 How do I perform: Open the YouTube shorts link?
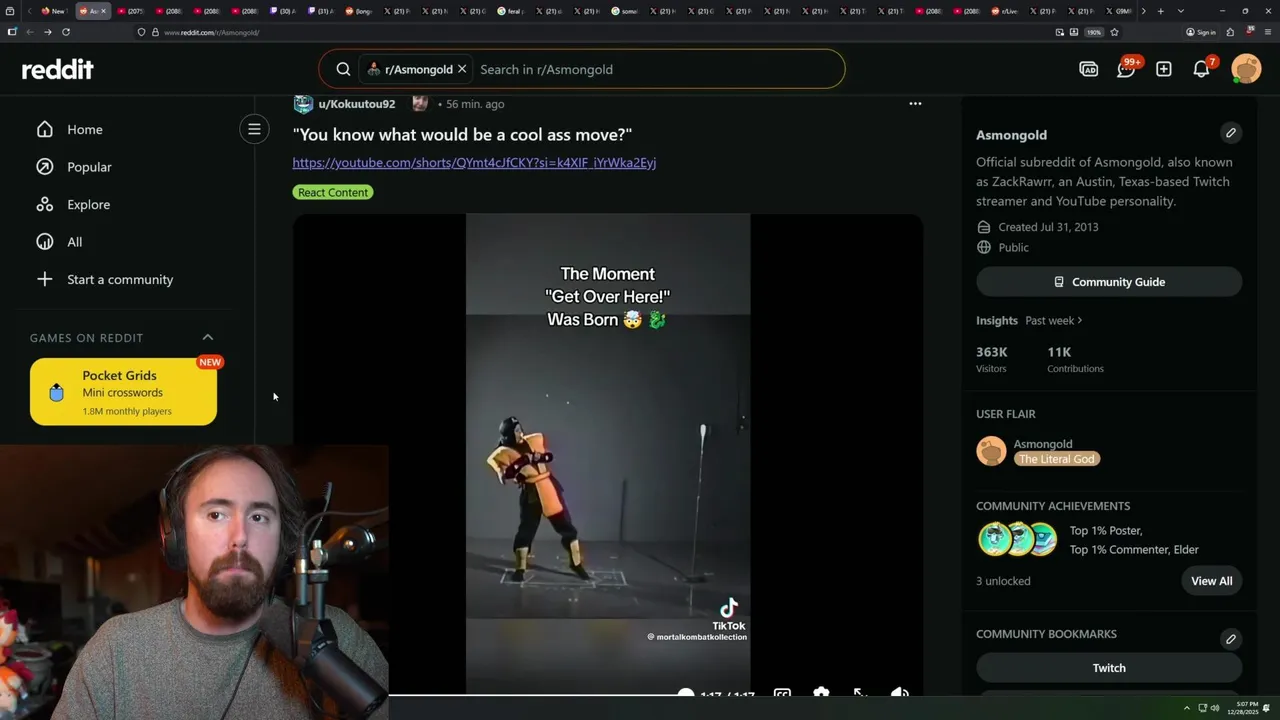click(x=474, y=162)
